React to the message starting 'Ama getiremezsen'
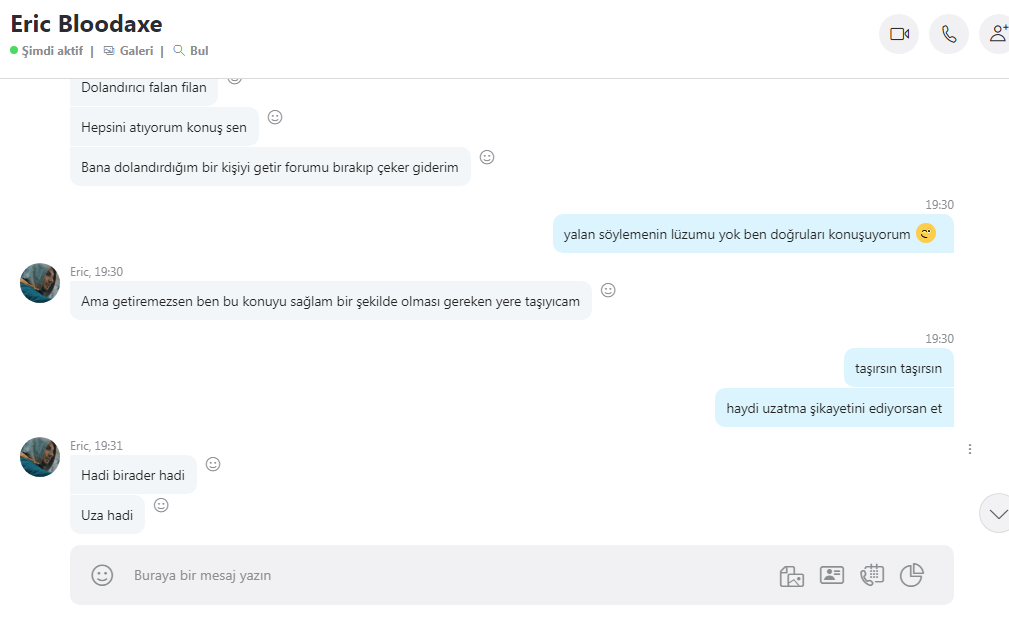The width and height of the screenshot is (1009, 620). click(x=608, y=290)
